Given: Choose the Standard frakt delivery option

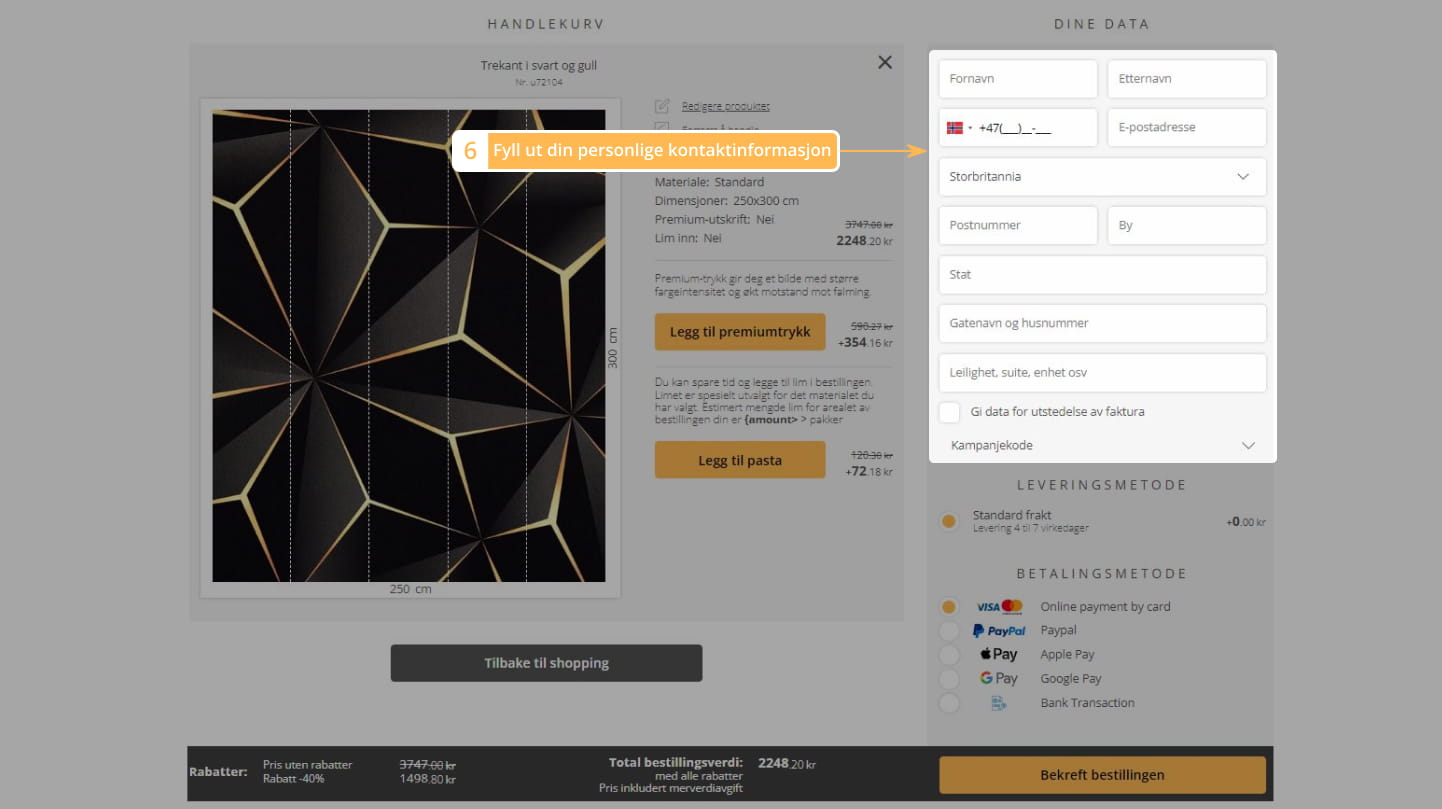Looking at the screenshot, I should pos(949,521).
